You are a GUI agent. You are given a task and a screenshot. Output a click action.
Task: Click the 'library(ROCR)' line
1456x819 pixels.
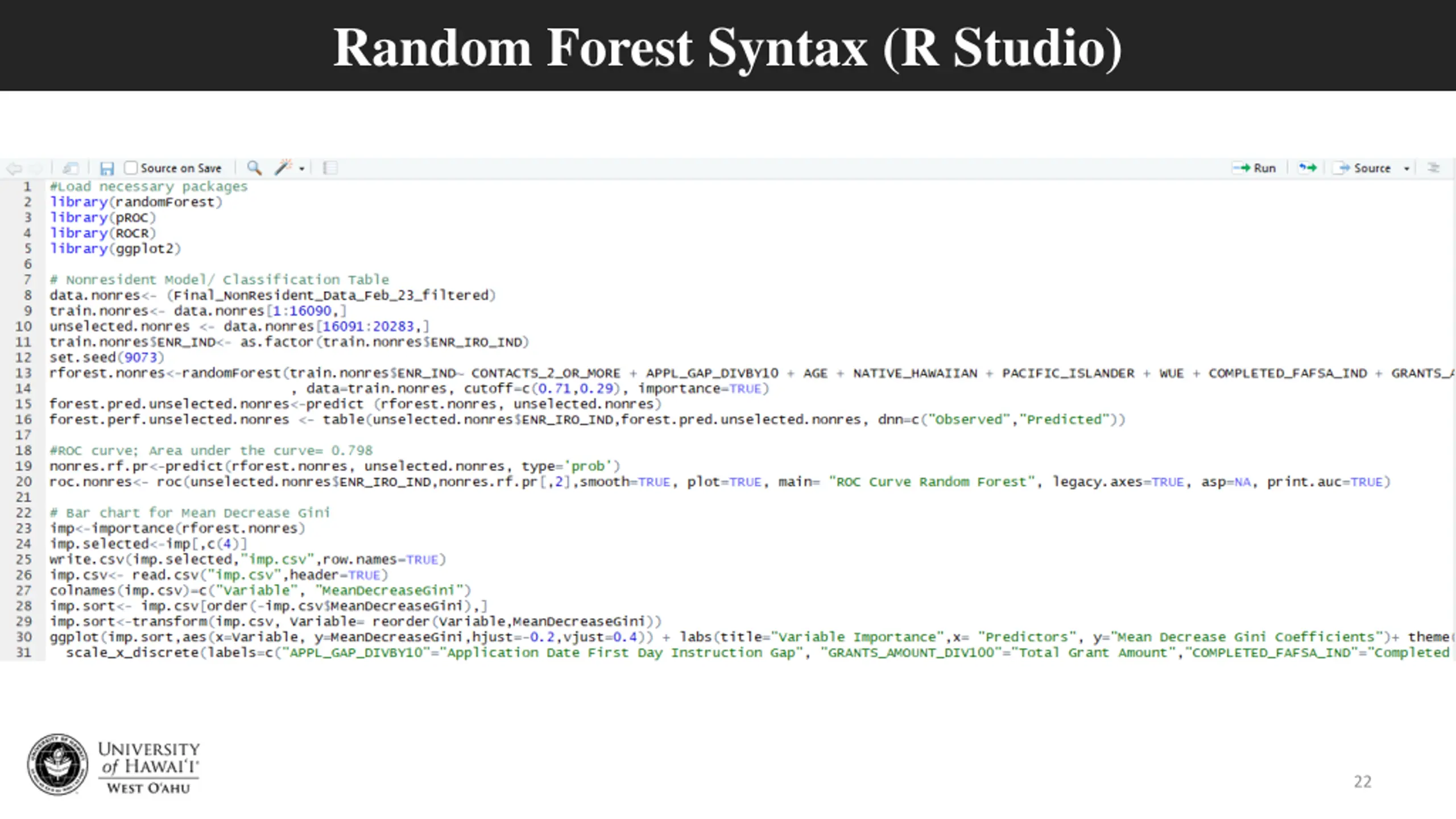(102, 233)
